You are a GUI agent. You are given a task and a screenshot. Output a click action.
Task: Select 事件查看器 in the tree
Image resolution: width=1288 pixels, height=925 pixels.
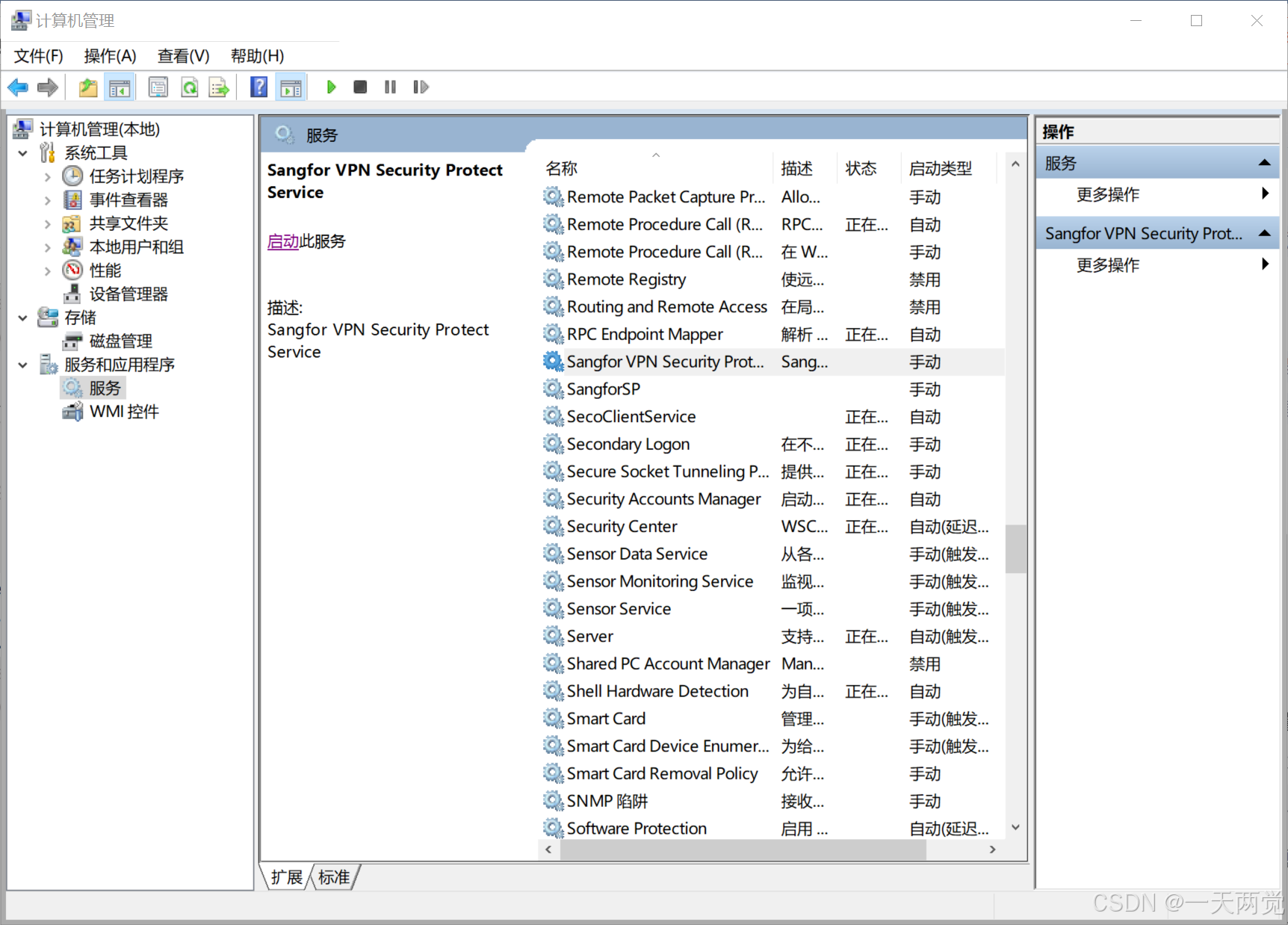coord(129,200)
